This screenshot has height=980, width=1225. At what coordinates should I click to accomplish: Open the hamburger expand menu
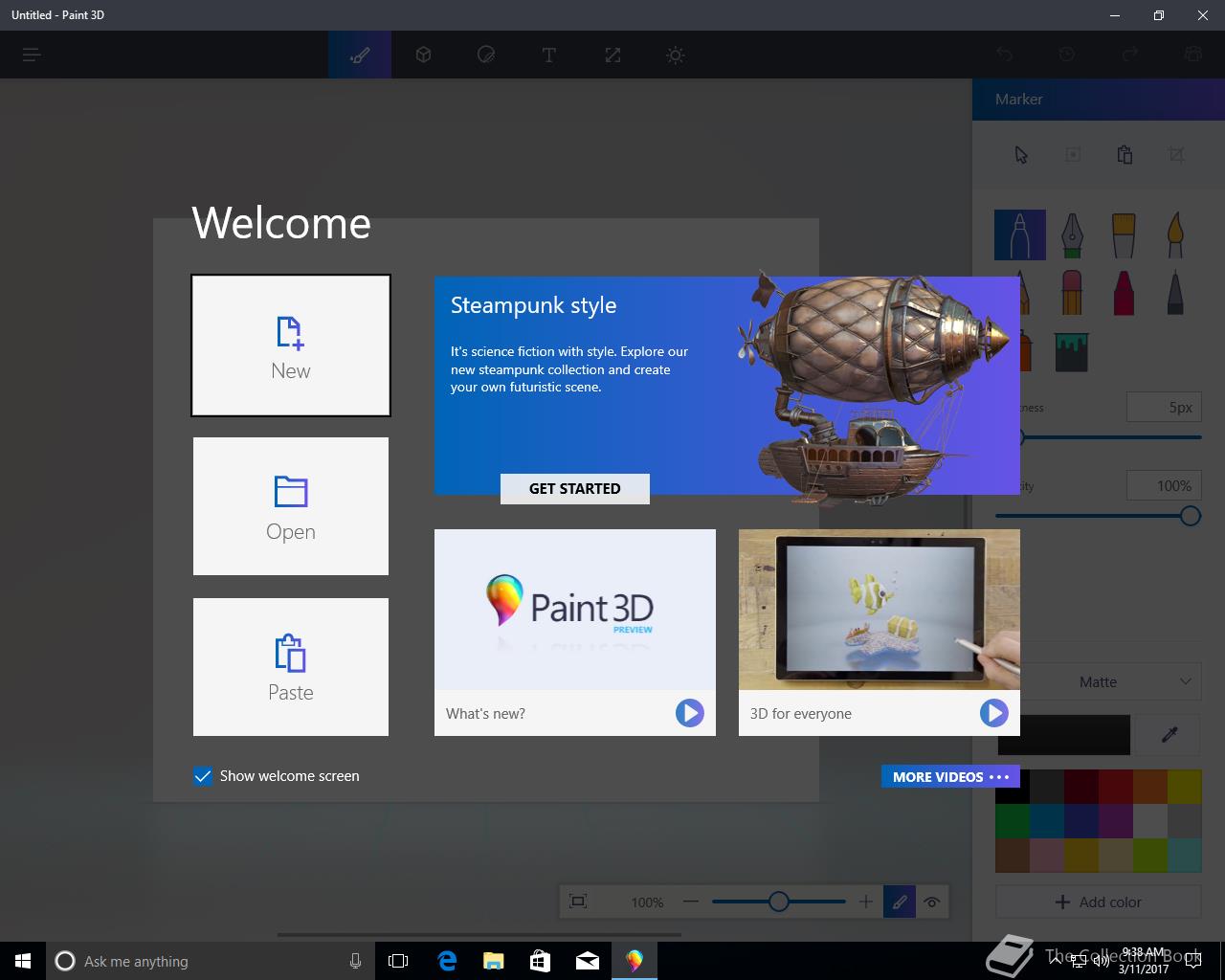click(x=32, y=55)
